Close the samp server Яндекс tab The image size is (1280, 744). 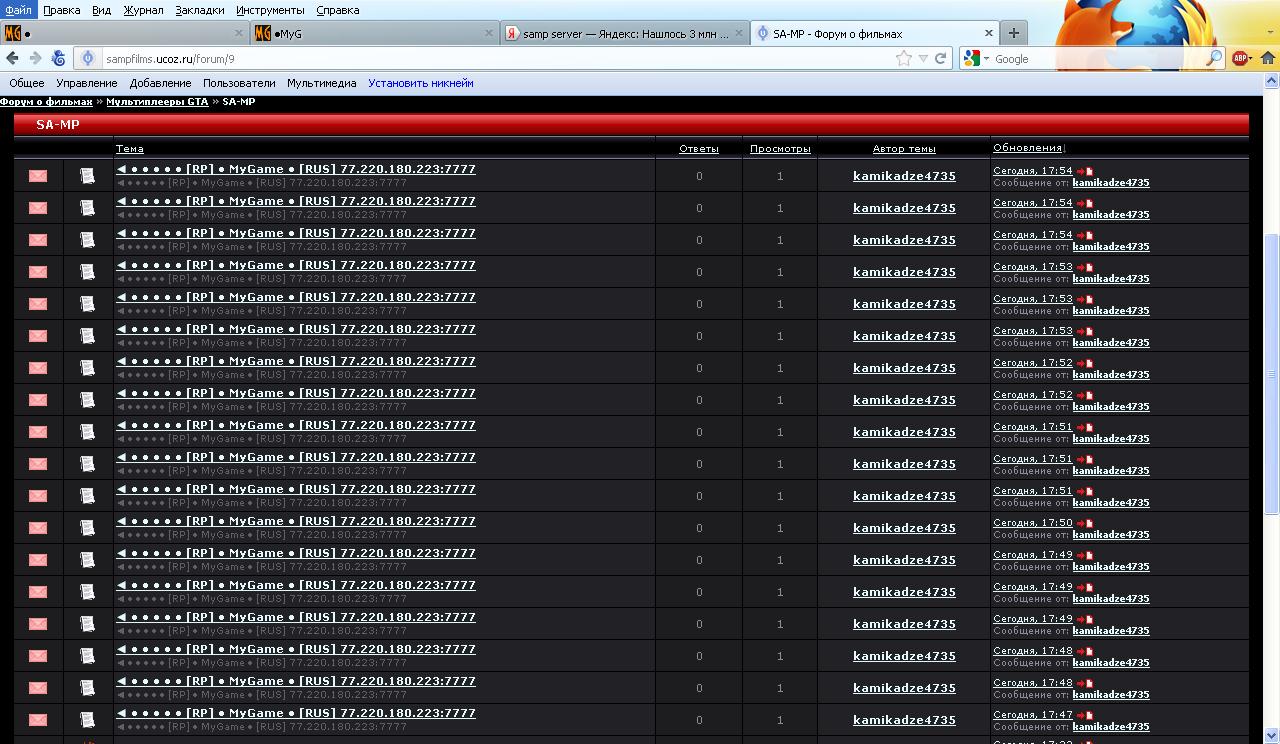point(739,33)
